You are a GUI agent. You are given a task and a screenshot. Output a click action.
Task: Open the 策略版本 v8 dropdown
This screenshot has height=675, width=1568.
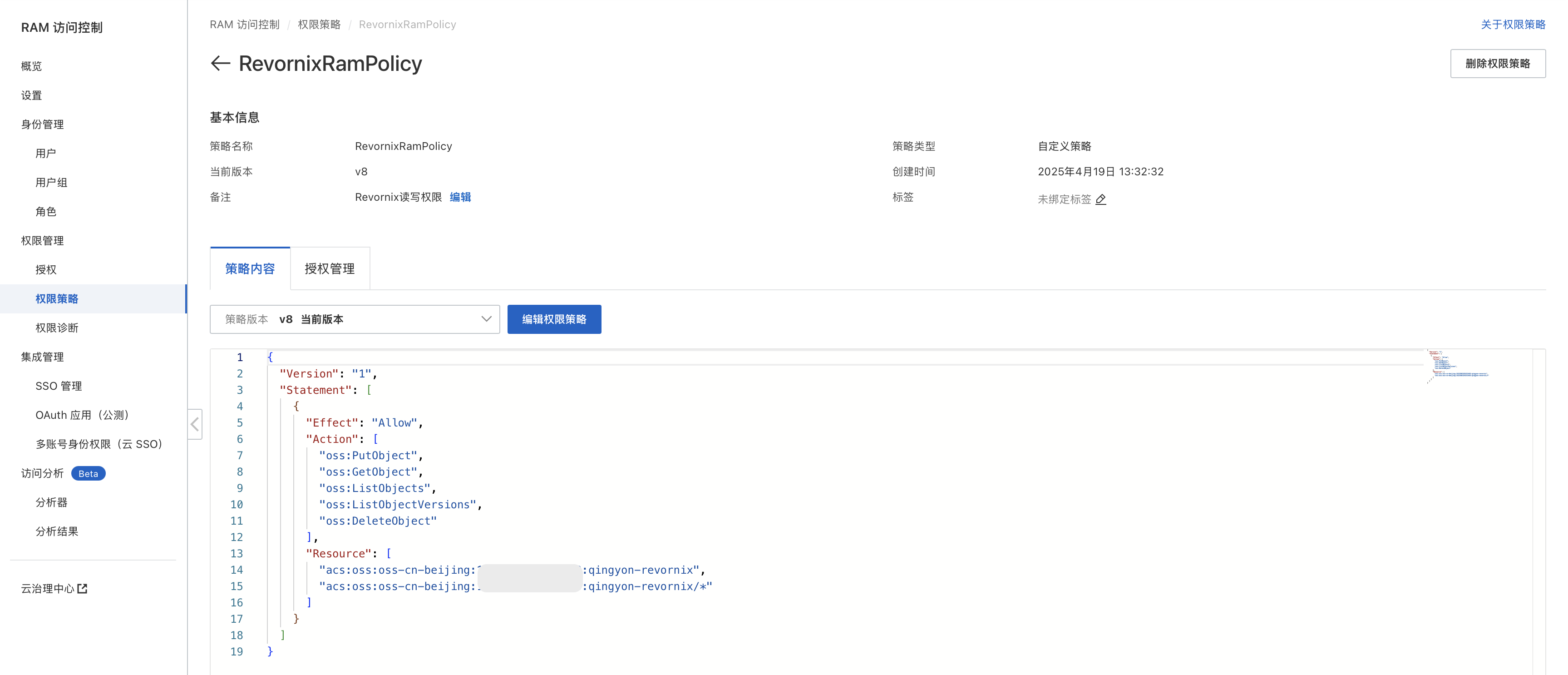tap(354, 319)
